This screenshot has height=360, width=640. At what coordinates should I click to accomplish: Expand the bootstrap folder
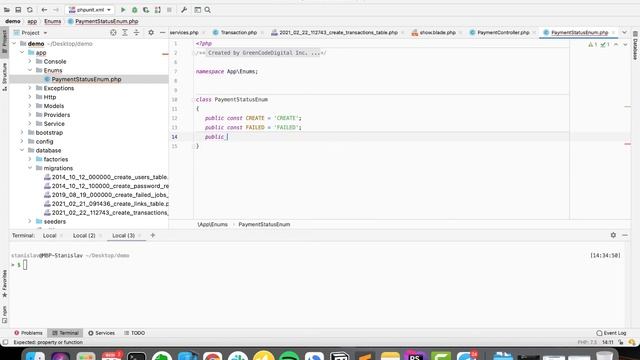click(22, 133)
